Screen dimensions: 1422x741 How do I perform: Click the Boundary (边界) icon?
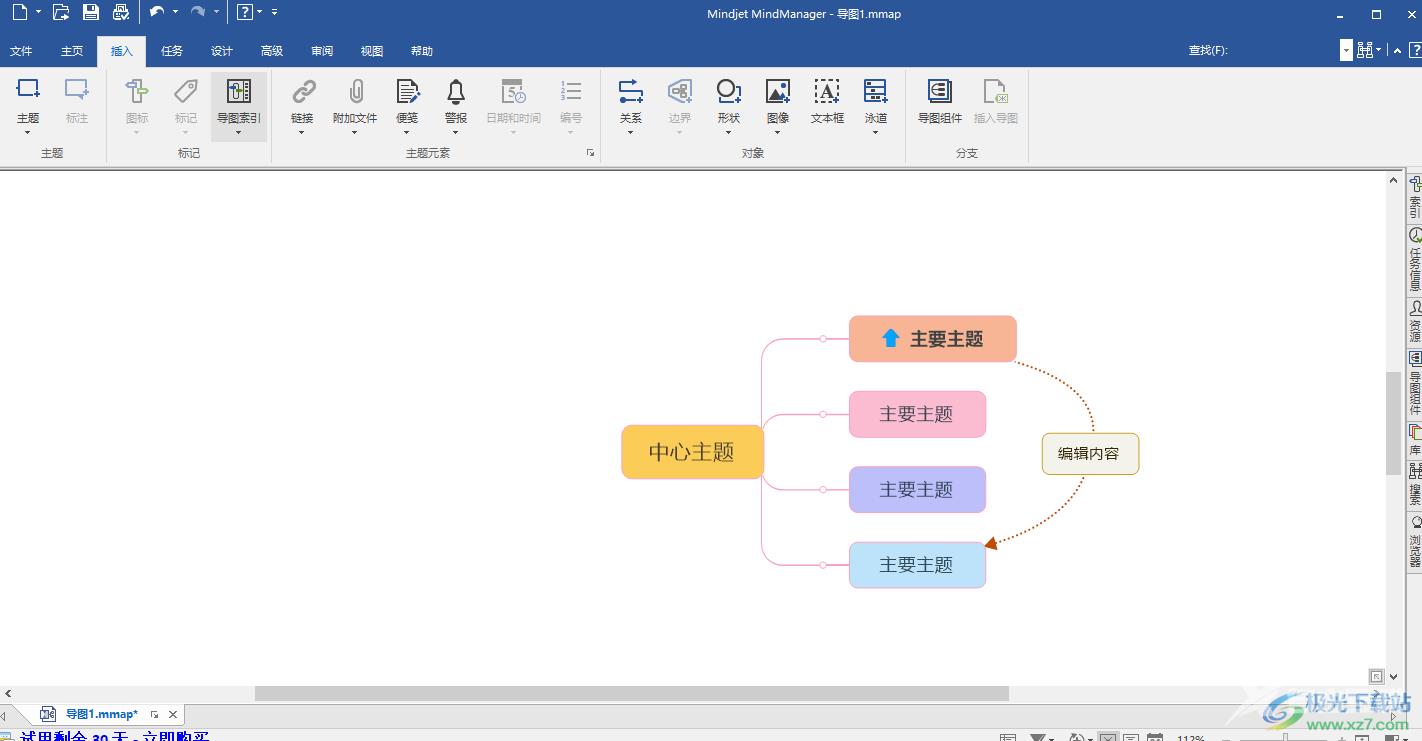[x=680, y=91]
